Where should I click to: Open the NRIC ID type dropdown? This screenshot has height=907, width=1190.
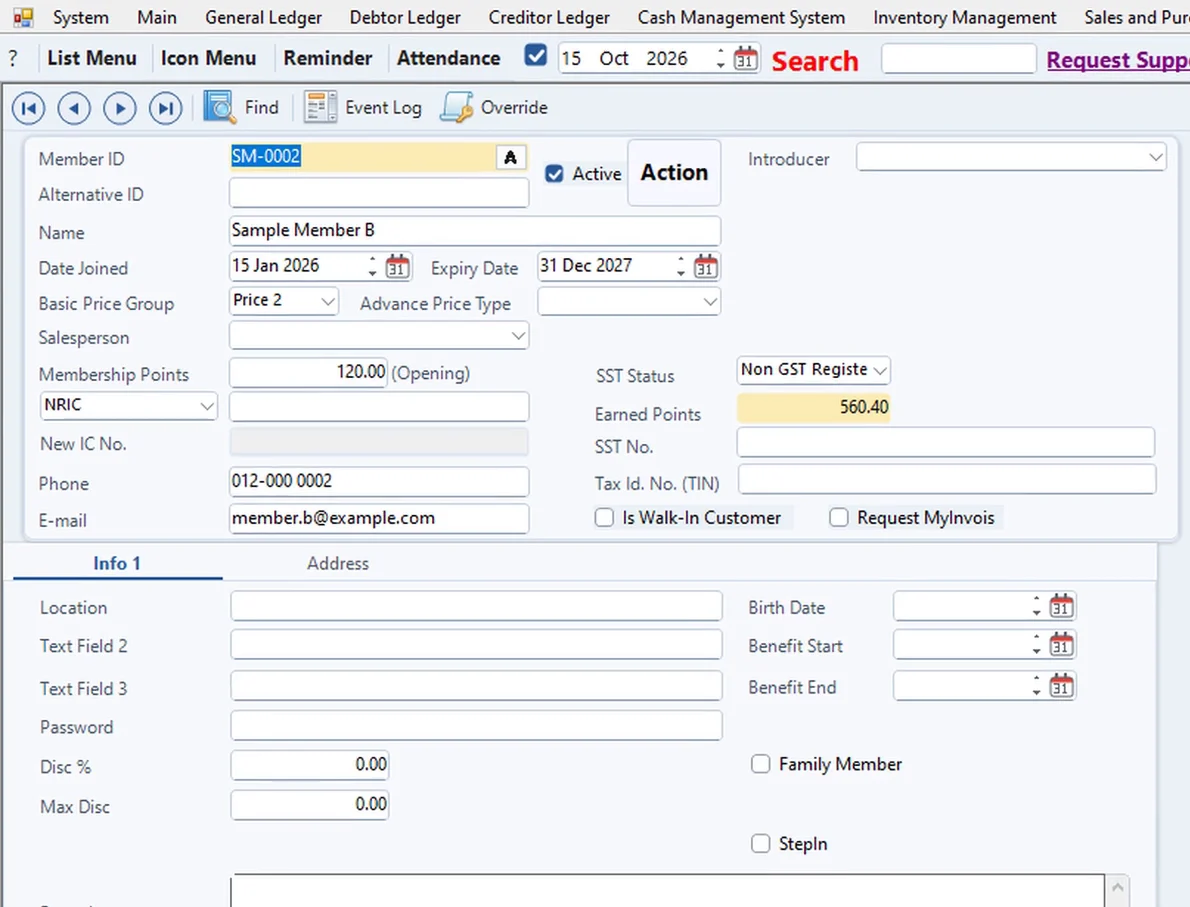[x=206, y=406]
